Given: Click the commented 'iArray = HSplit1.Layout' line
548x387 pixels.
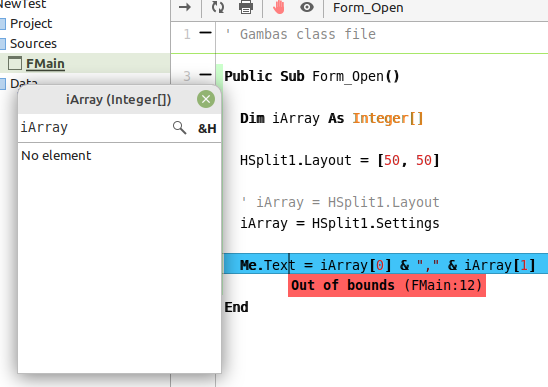Looking at the screenshot, I should [340, 202].
